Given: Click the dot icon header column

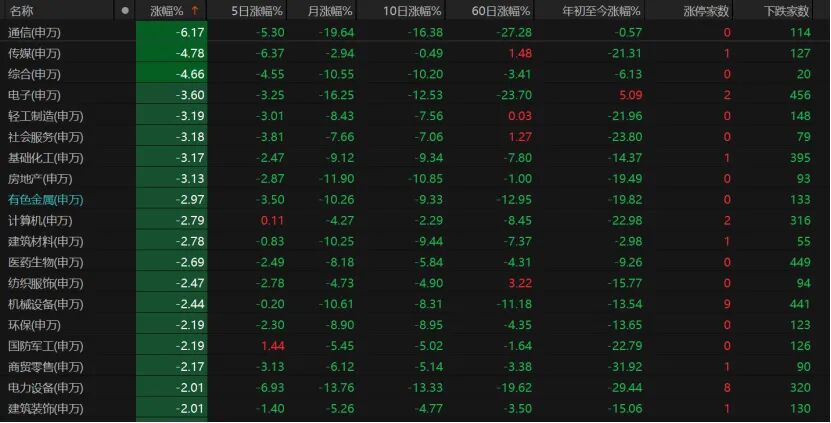Looking at the screenshot, I should [125, 11].
